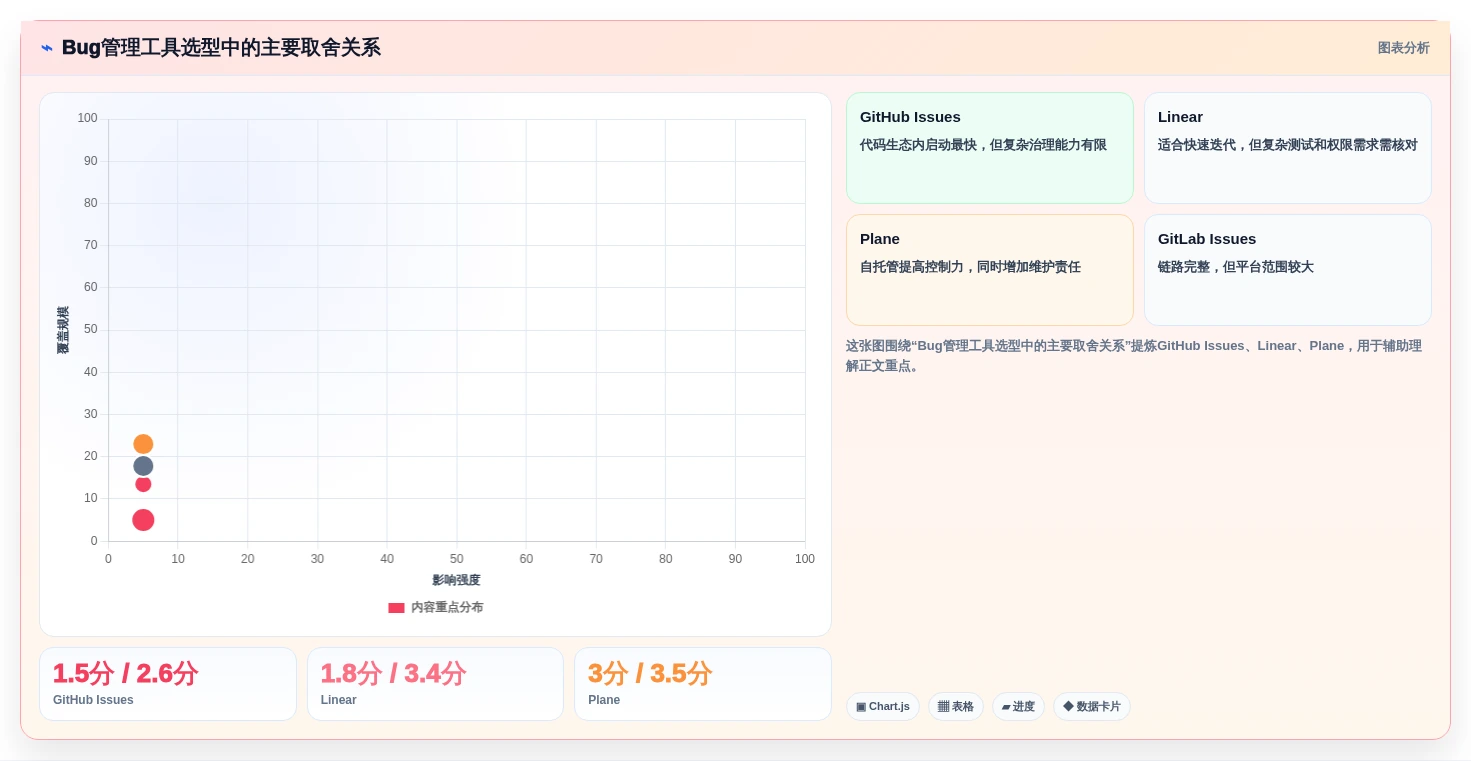Viewport: 1471px width, 761px height.
Task: Click the orange bubble on the chart
Action: click(143, 444)
